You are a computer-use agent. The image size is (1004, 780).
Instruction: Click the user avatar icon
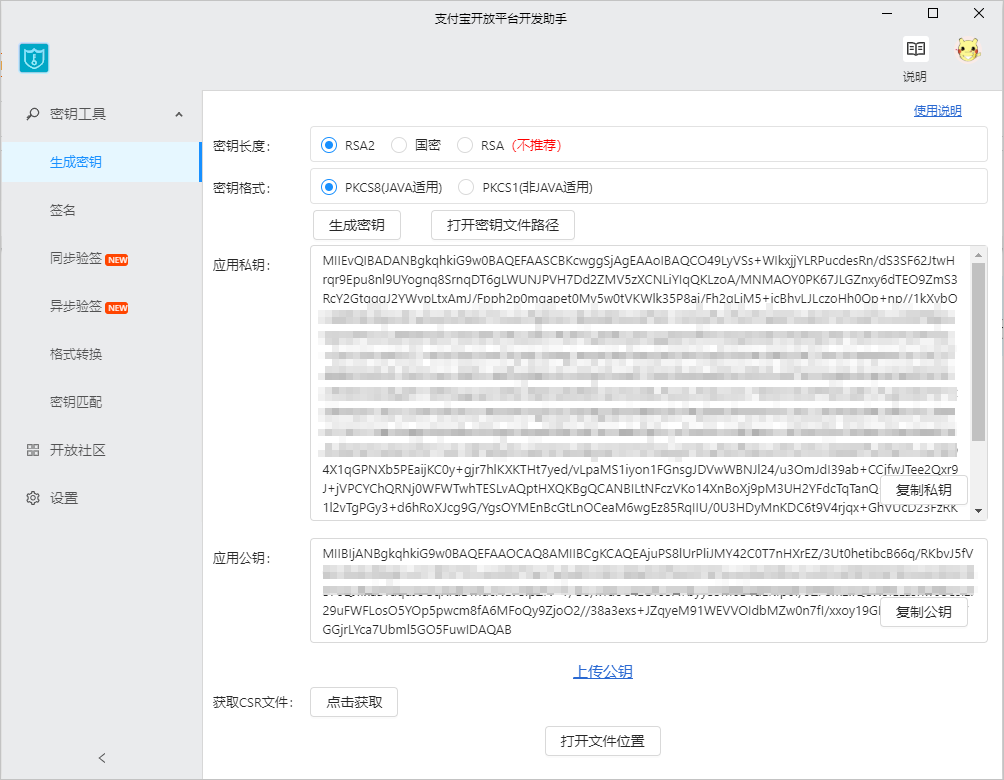point(968,50)
